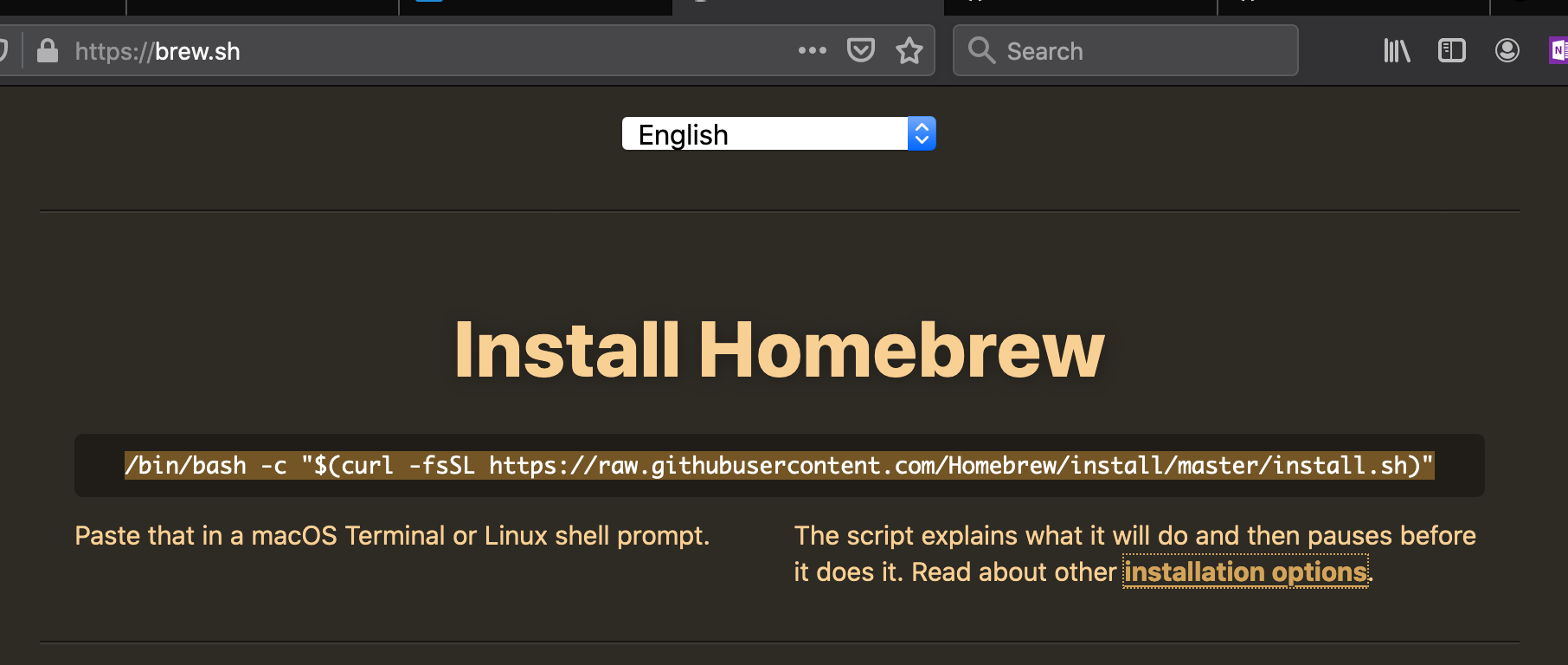Viewport: 1568px width, 665px height.
Task: Open the page actions three-dot menu
Action: click(x=812, y=51)
